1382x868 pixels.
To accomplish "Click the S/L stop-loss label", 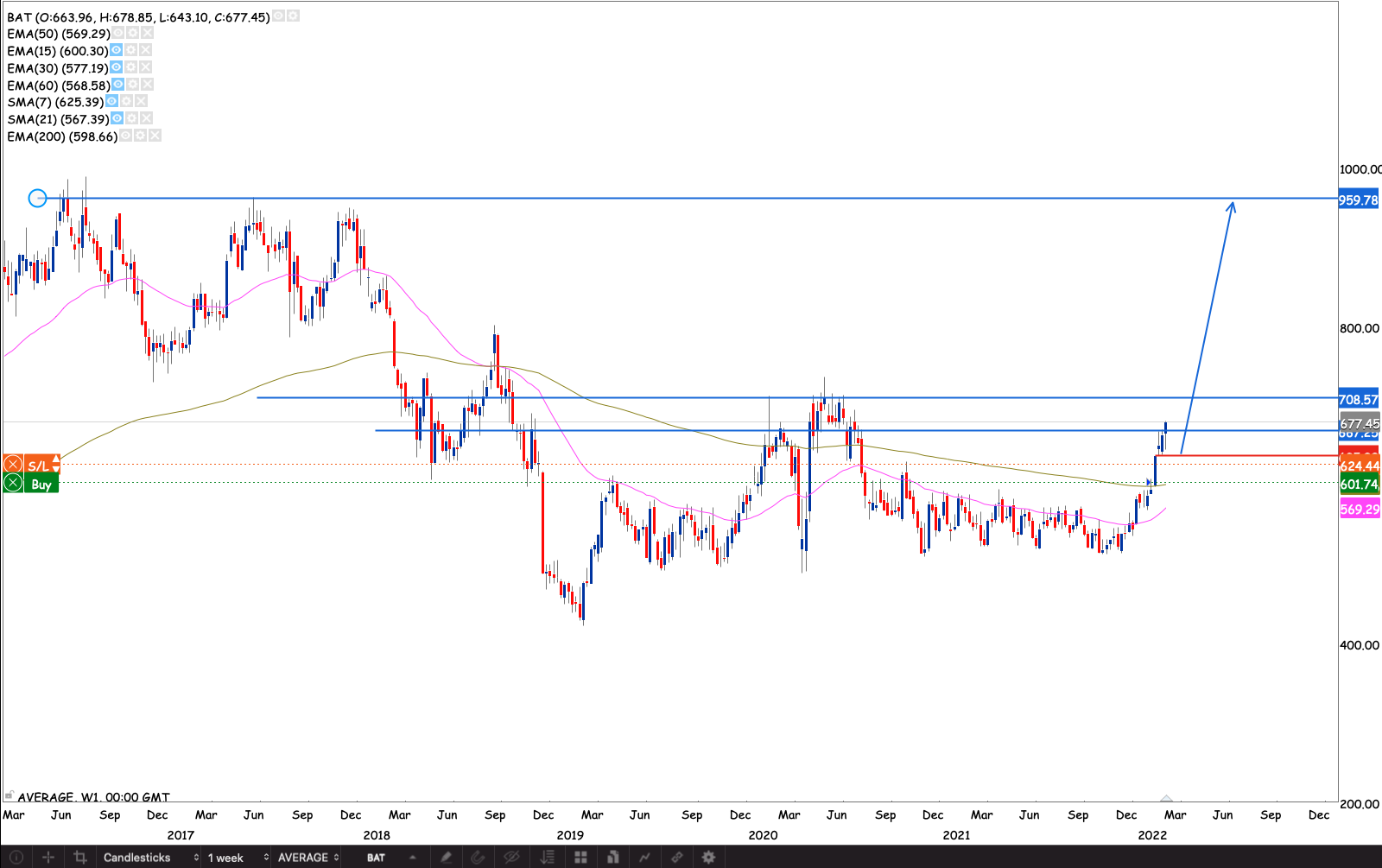I will [39, 466].
